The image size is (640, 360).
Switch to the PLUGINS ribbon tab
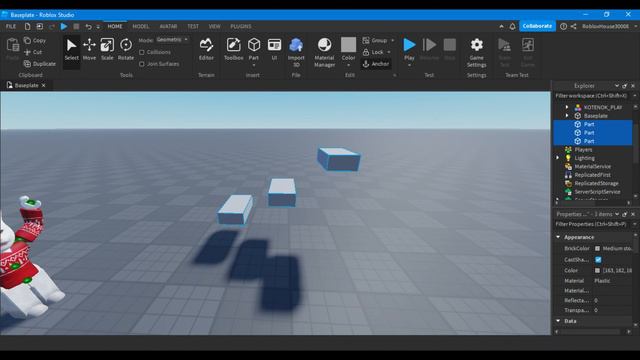point(241,27)
